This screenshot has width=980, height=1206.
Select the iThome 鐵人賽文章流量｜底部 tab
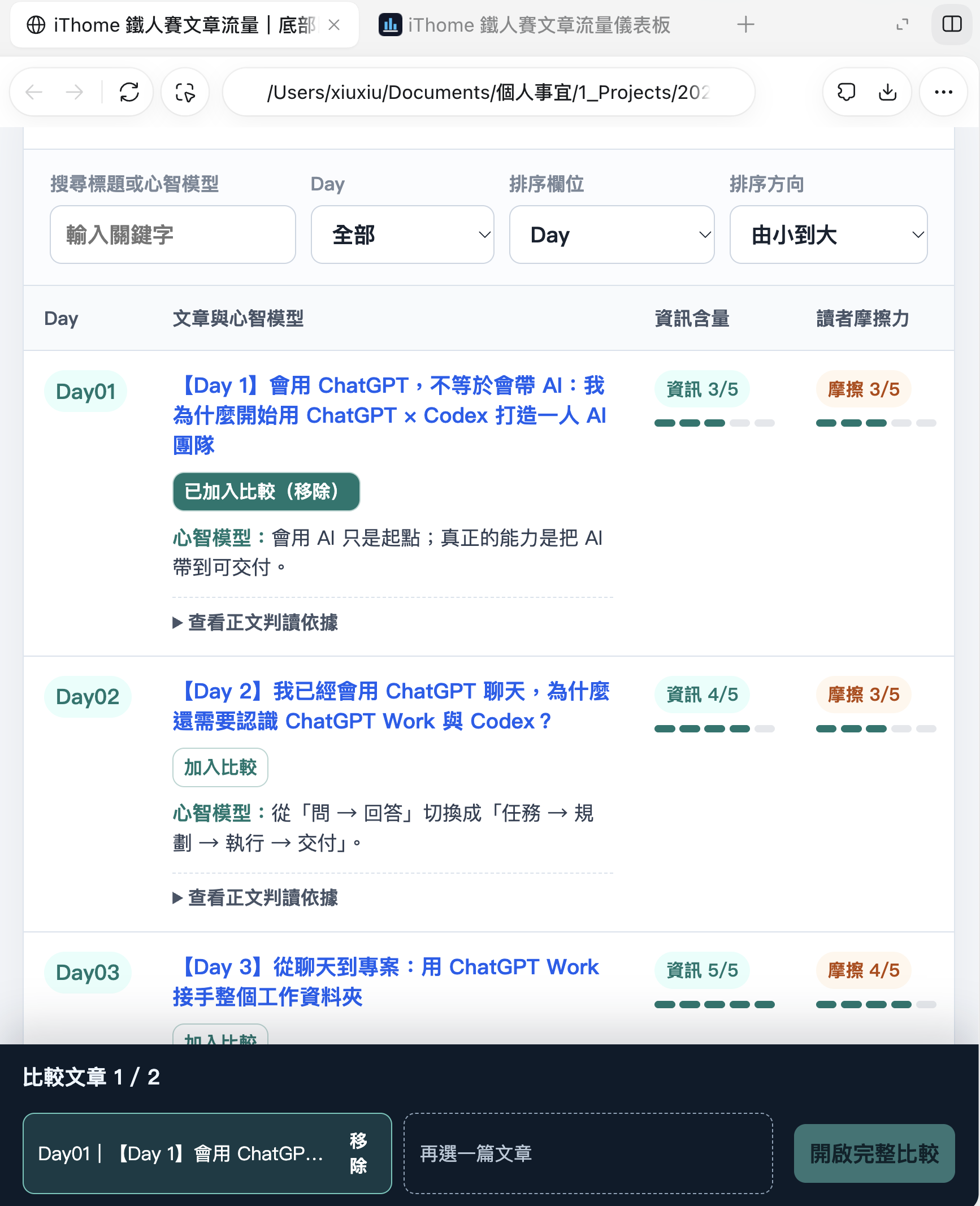(x=184, y=25)
